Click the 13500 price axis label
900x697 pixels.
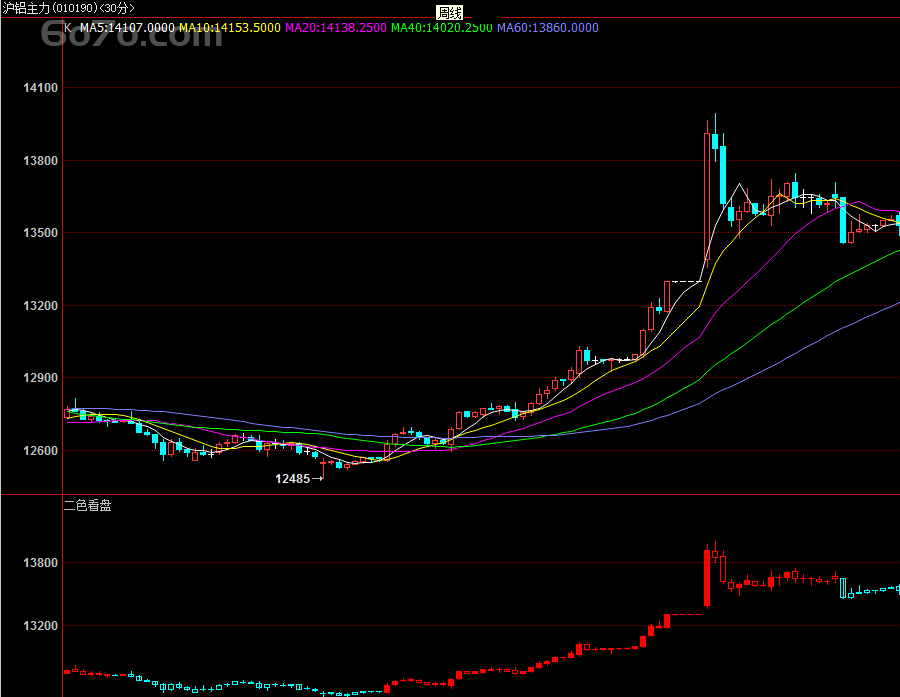[40, 233]
